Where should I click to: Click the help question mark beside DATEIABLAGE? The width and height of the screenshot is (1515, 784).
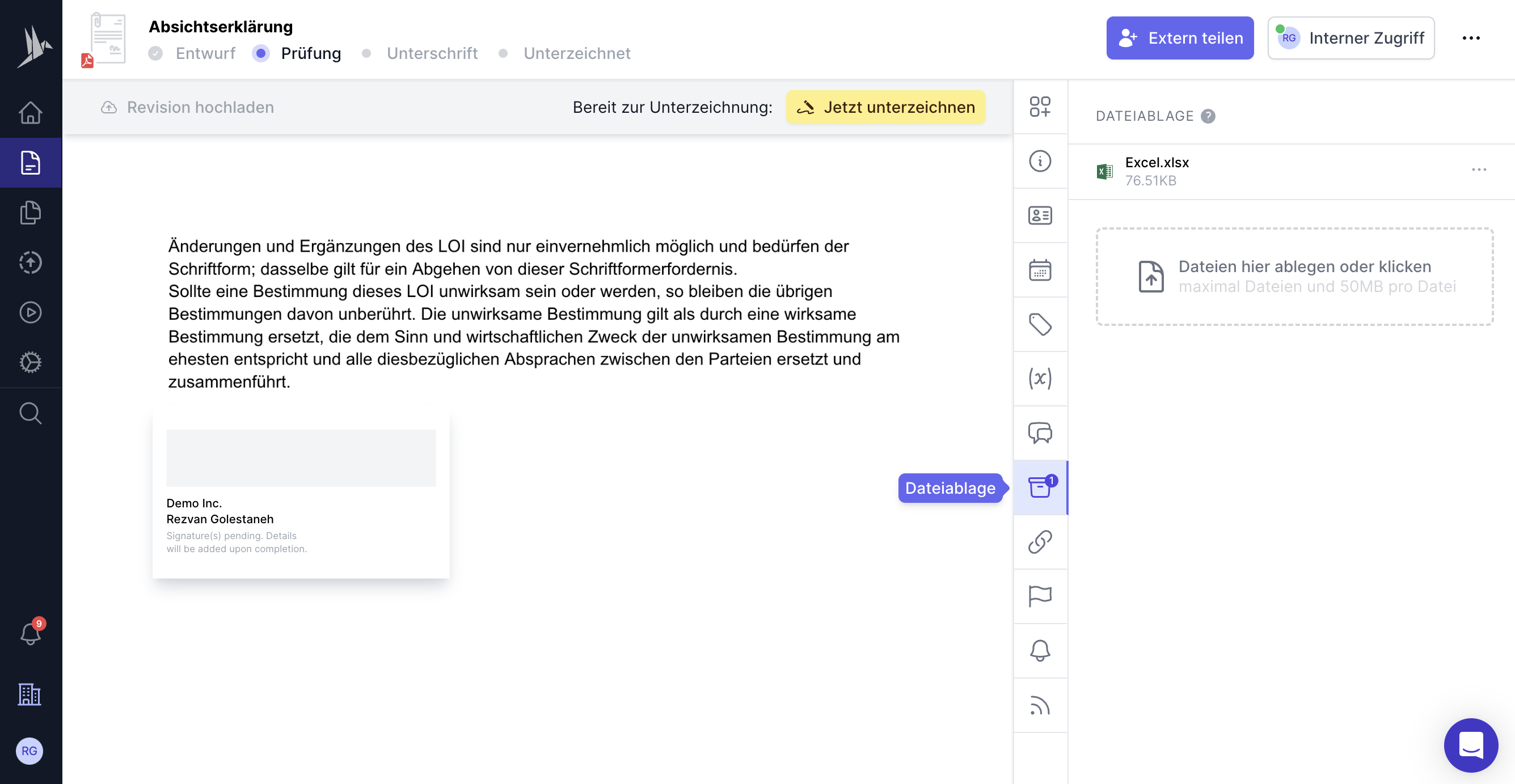coord(1208,116)
